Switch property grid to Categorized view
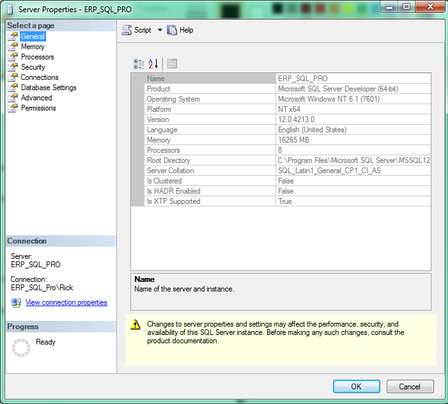The height and width of the screenshot is (404, 448). [138, 64]
